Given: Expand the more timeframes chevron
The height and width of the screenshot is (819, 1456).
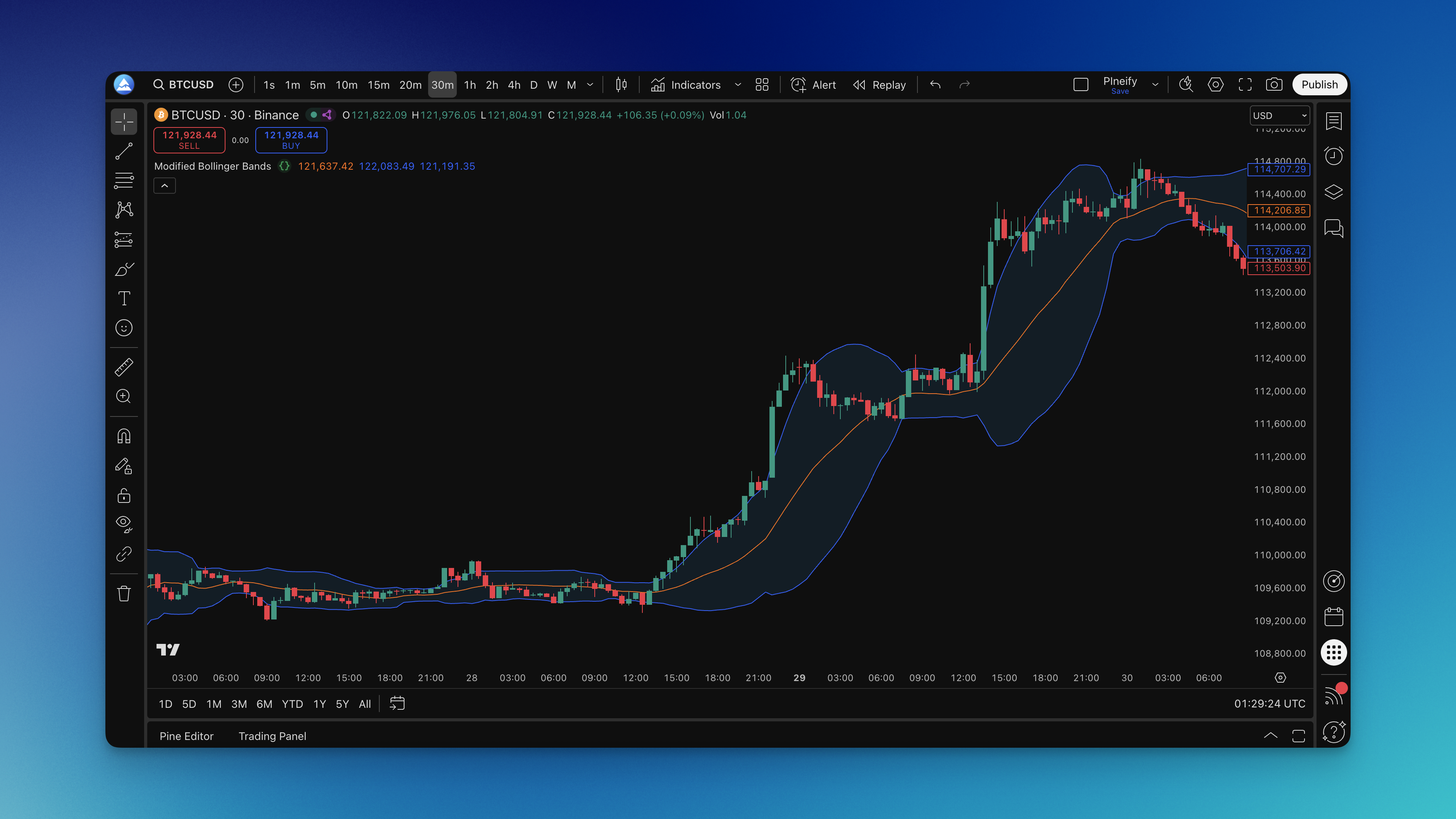Looking at the screenshot, I should point(590,85).
